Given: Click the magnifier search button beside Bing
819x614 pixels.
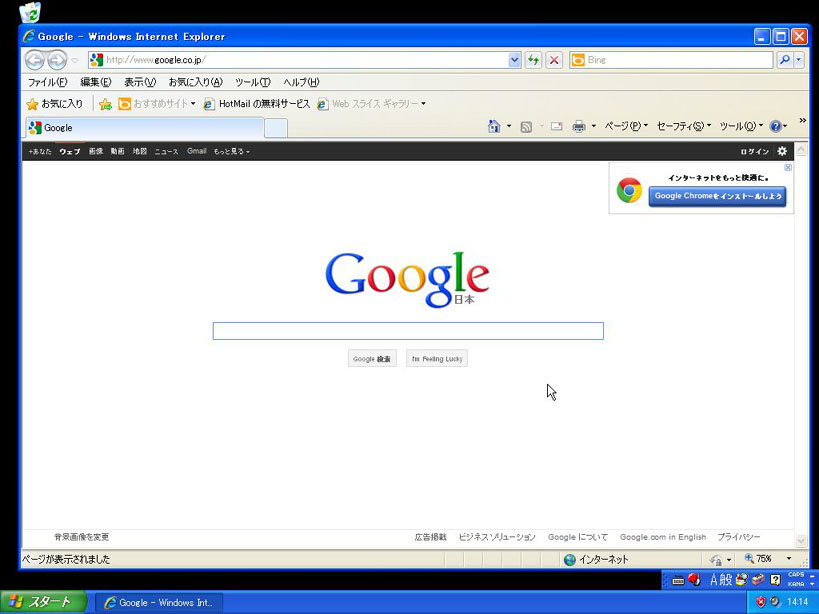Looking at the screenshot, I should click(785, 60).
